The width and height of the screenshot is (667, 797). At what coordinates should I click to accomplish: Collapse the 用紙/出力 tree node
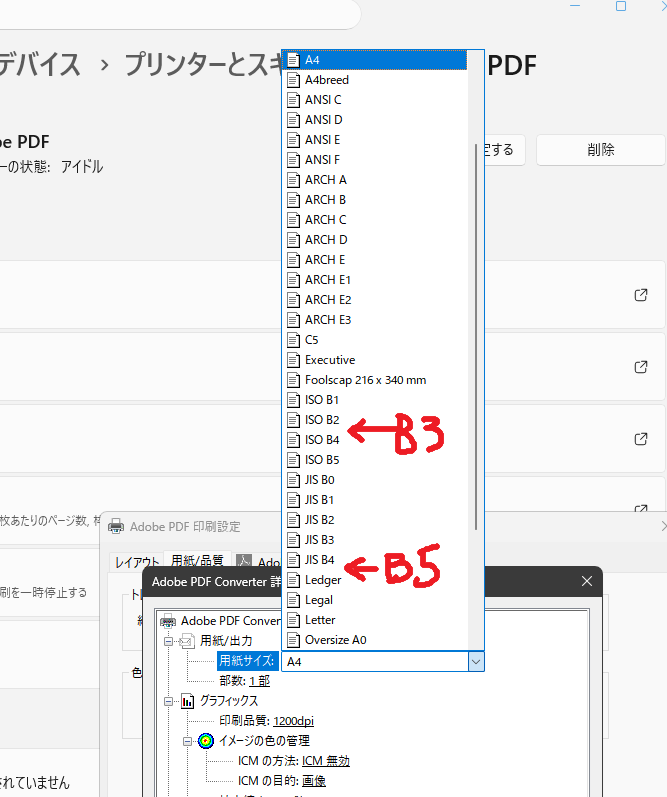[x=168, y=641]
